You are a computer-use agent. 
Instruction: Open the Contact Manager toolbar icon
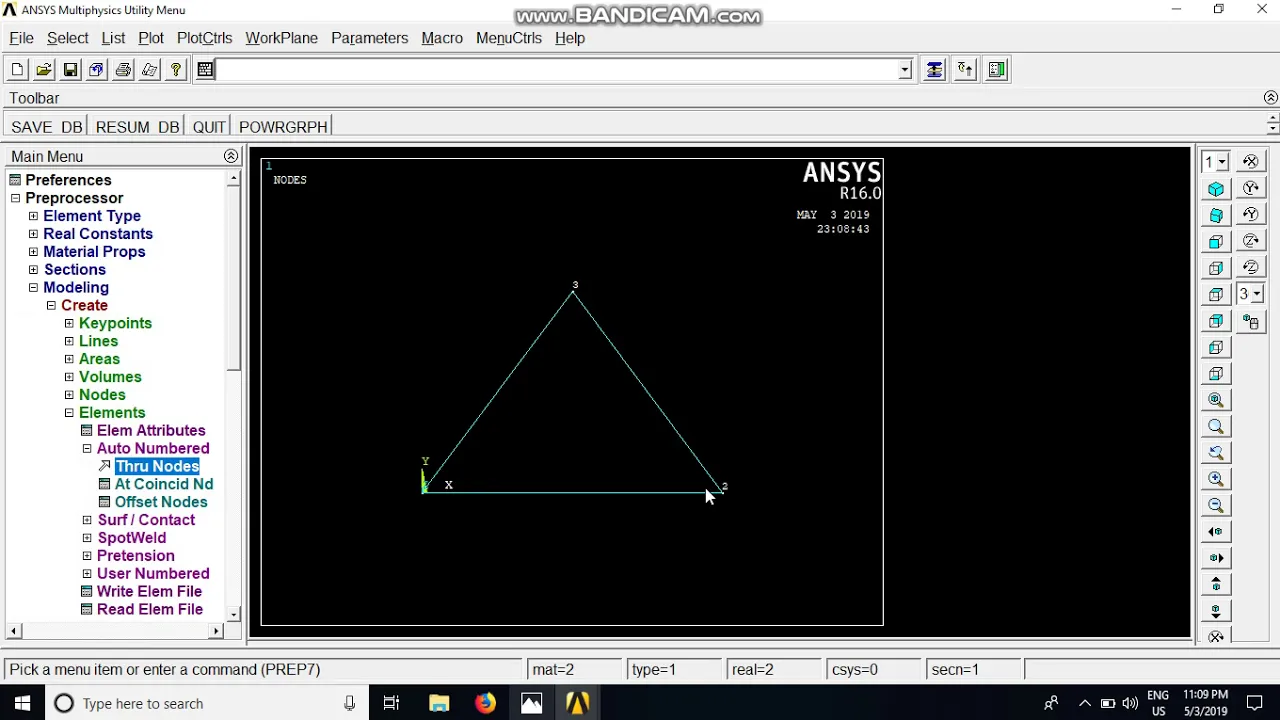click(997, 70)
